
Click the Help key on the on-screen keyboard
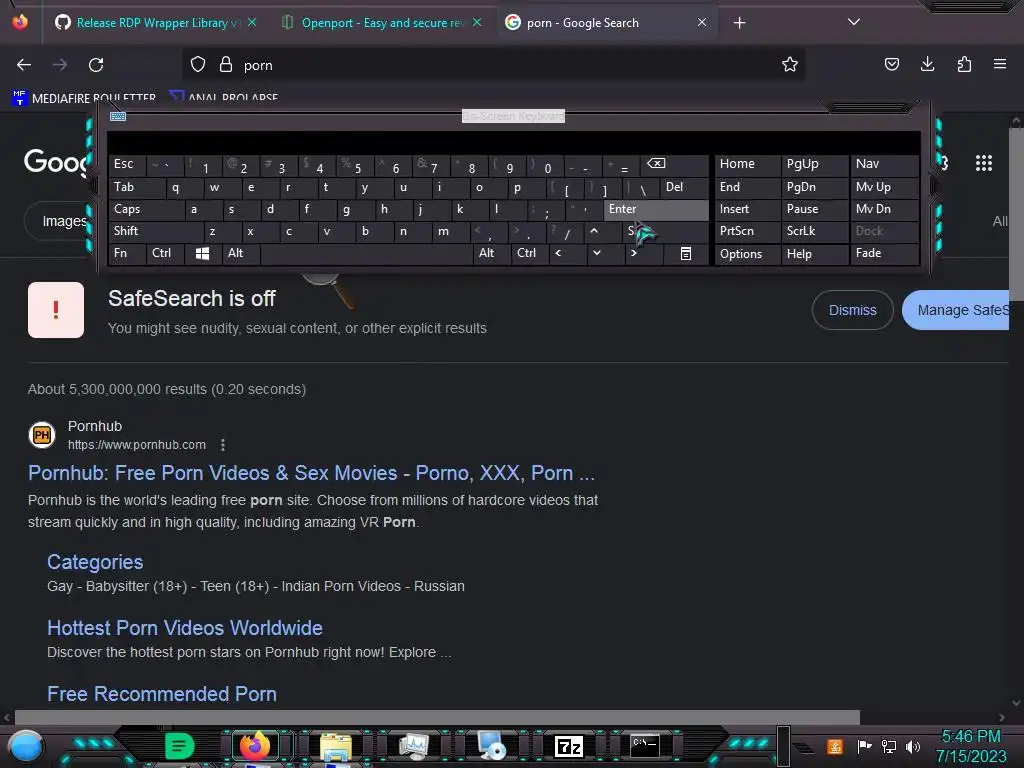pos(814,253)
